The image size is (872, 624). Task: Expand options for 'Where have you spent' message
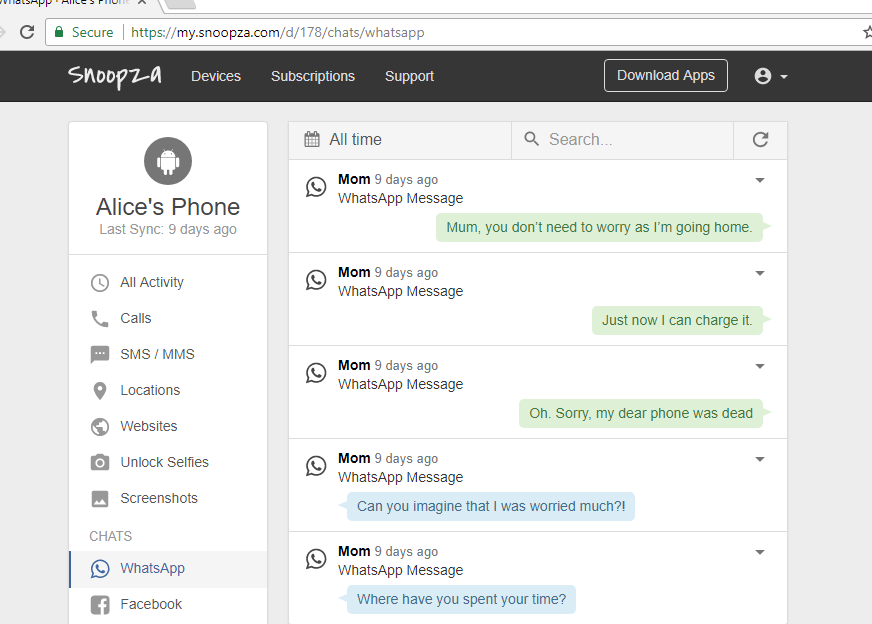coord(759,552)
